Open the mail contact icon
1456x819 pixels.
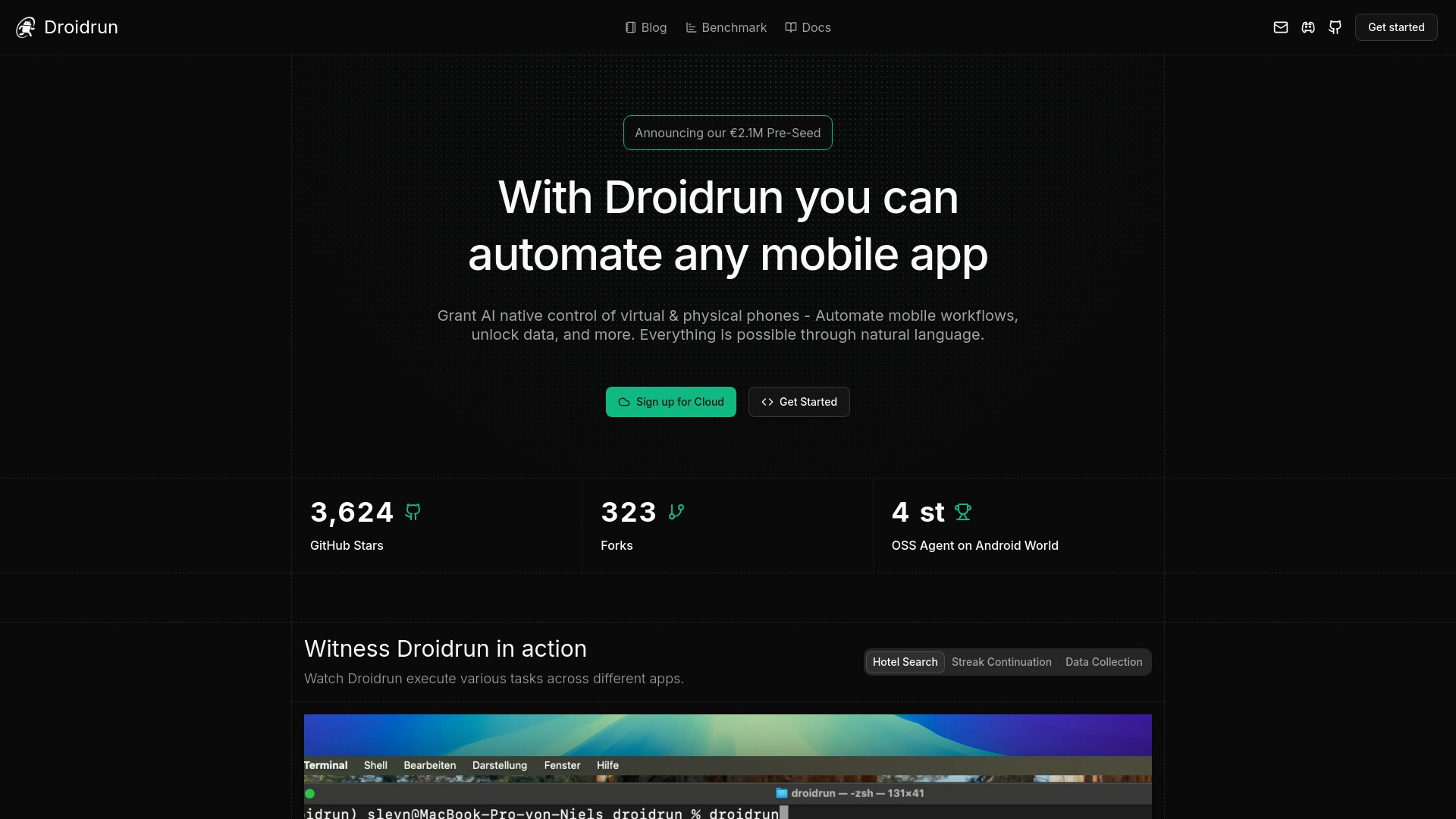1281,27
